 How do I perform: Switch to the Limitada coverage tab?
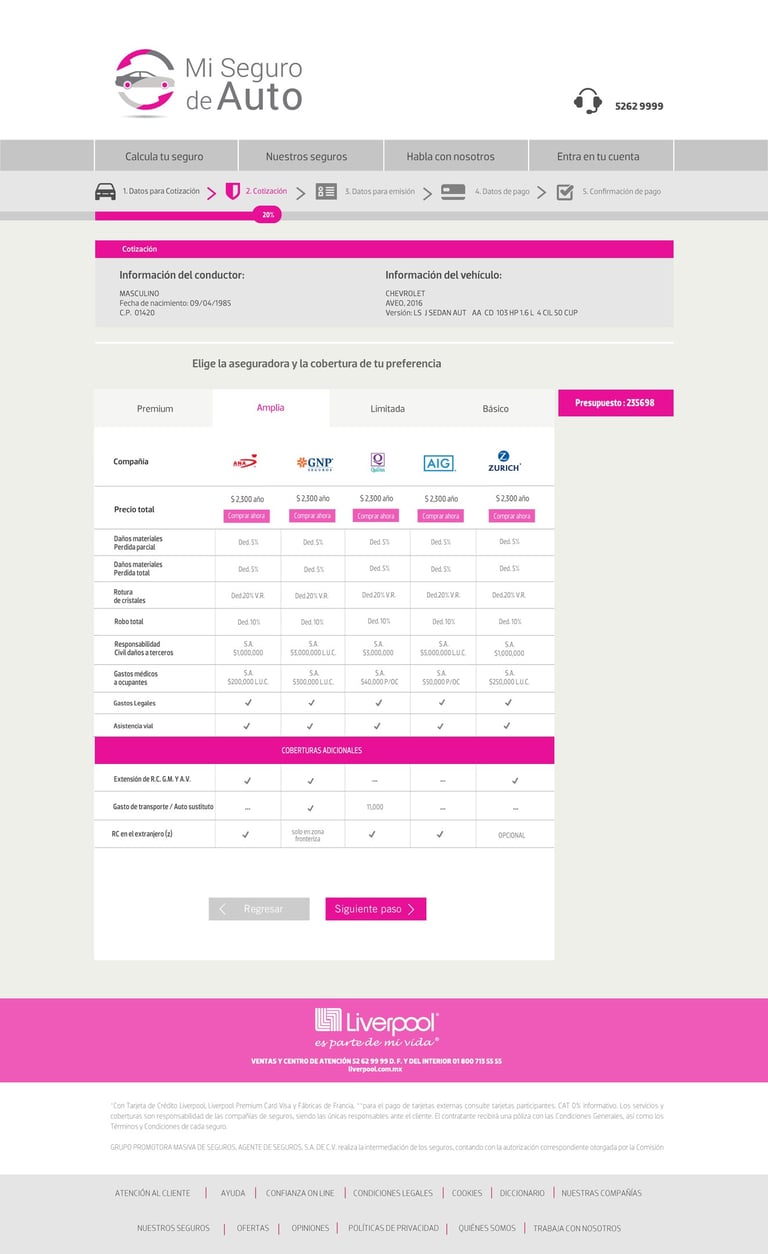[x=388, y=408]
